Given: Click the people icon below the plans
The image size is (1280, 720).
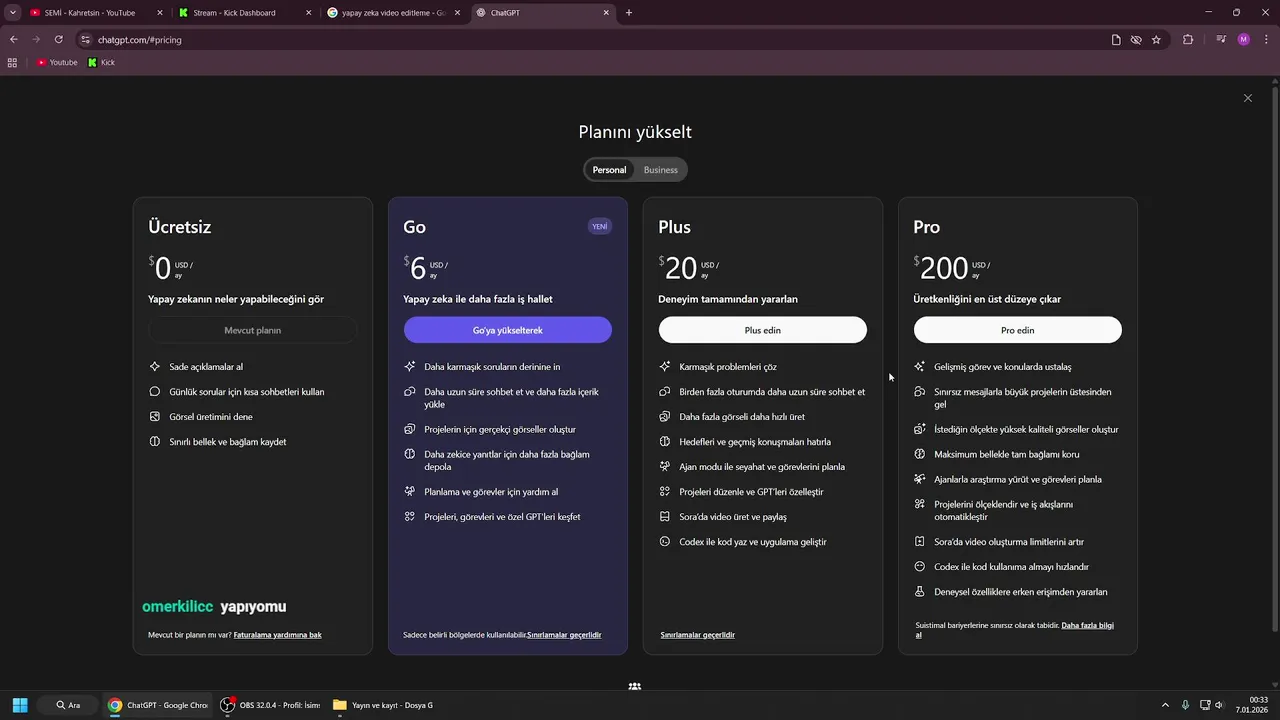Looking at the screenshot, I should pyautogui.click(x=634, y=687).
